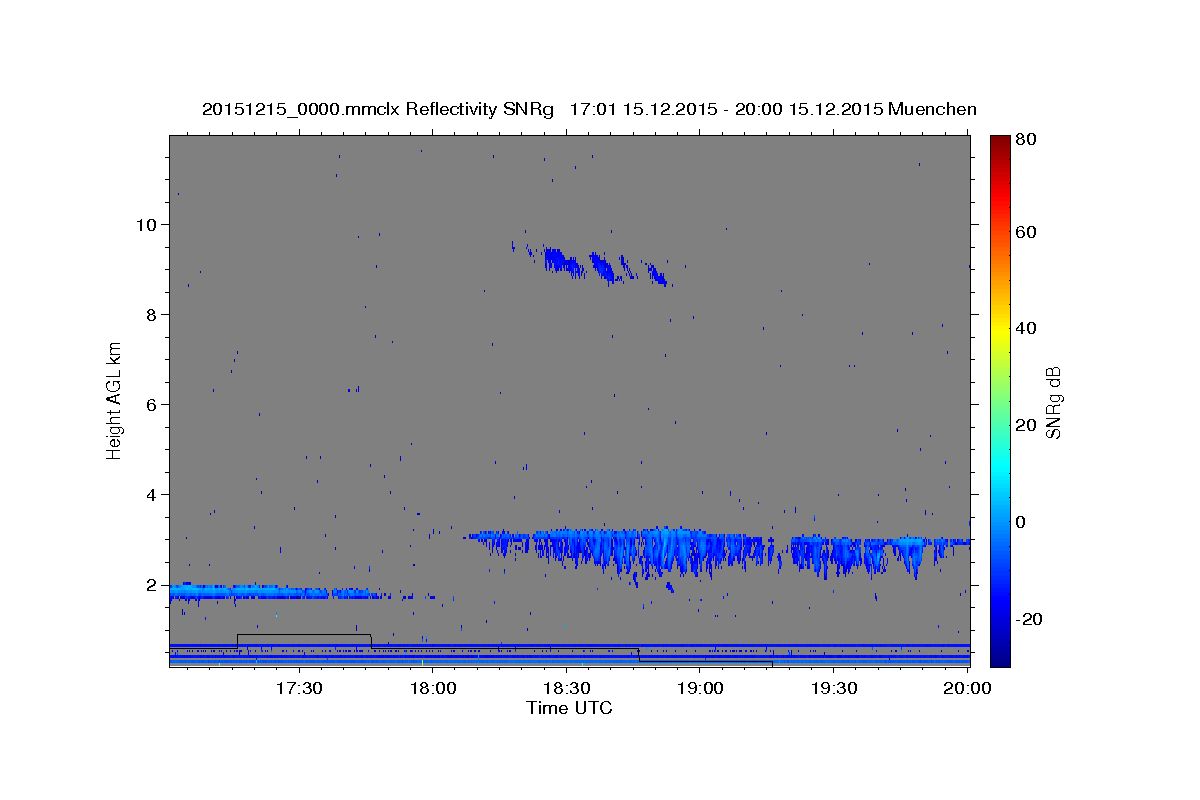The width and height of the screenshot is (1200, 800).
Task: Click the height tick label 6
Action: [x=153, y=404]
